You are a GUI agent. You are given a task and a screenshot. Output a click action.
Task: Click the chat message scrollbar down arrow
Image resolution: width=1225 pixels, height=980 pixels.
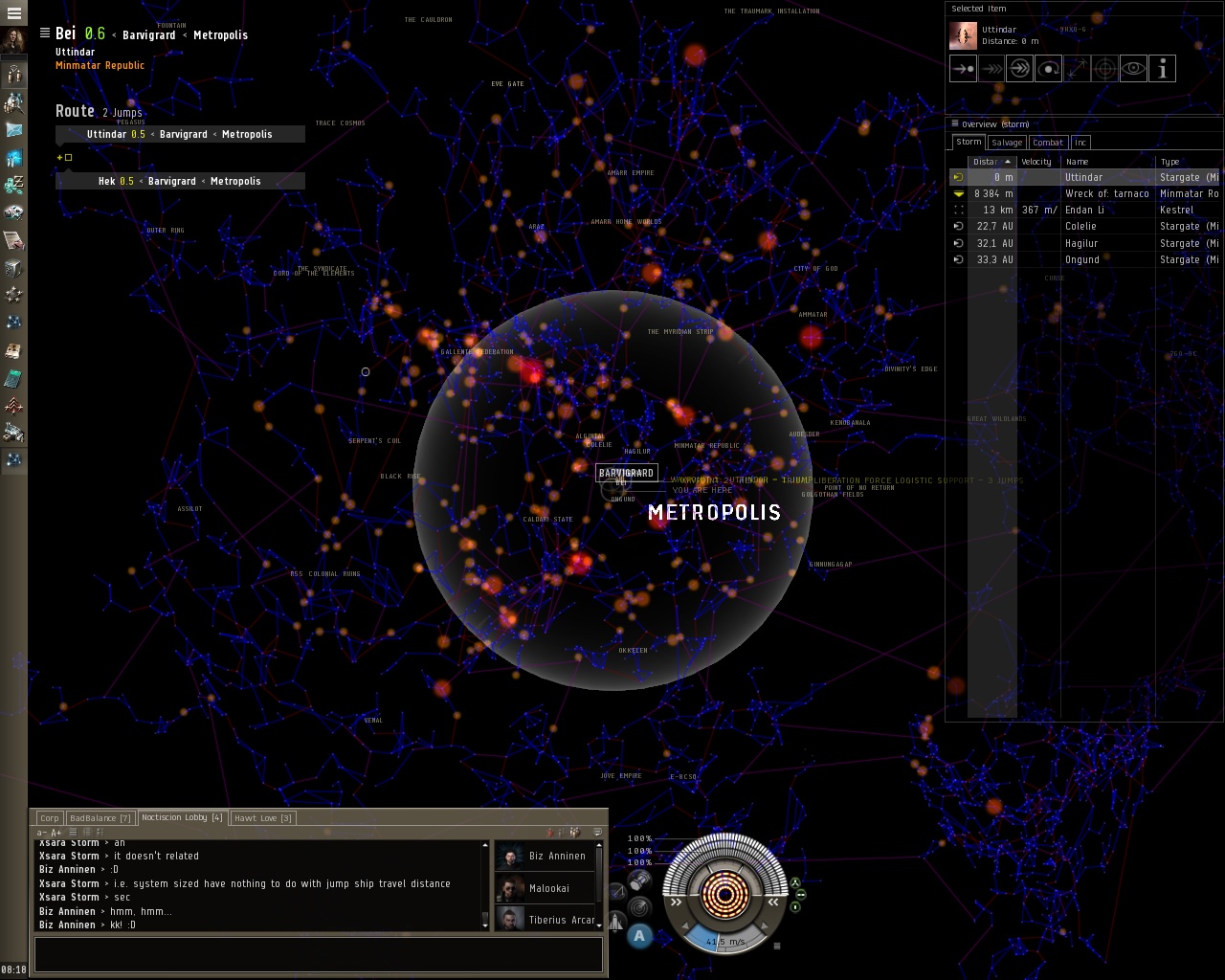click(x=485, y=924)
